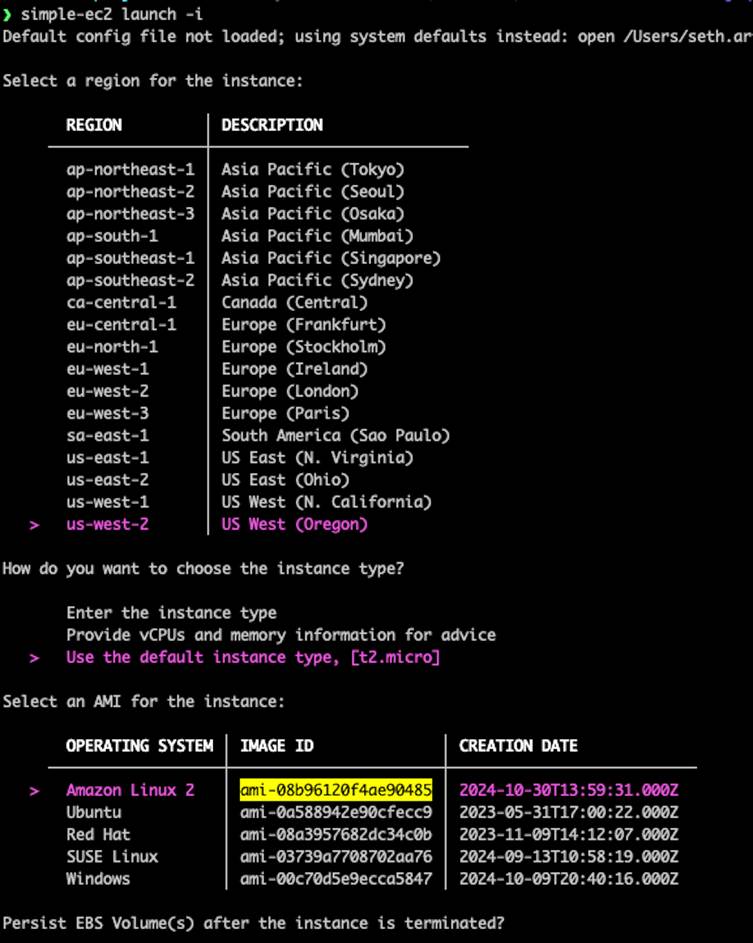
Task: Click the US East (N. Virginia) description
Action: pos(318,458)
